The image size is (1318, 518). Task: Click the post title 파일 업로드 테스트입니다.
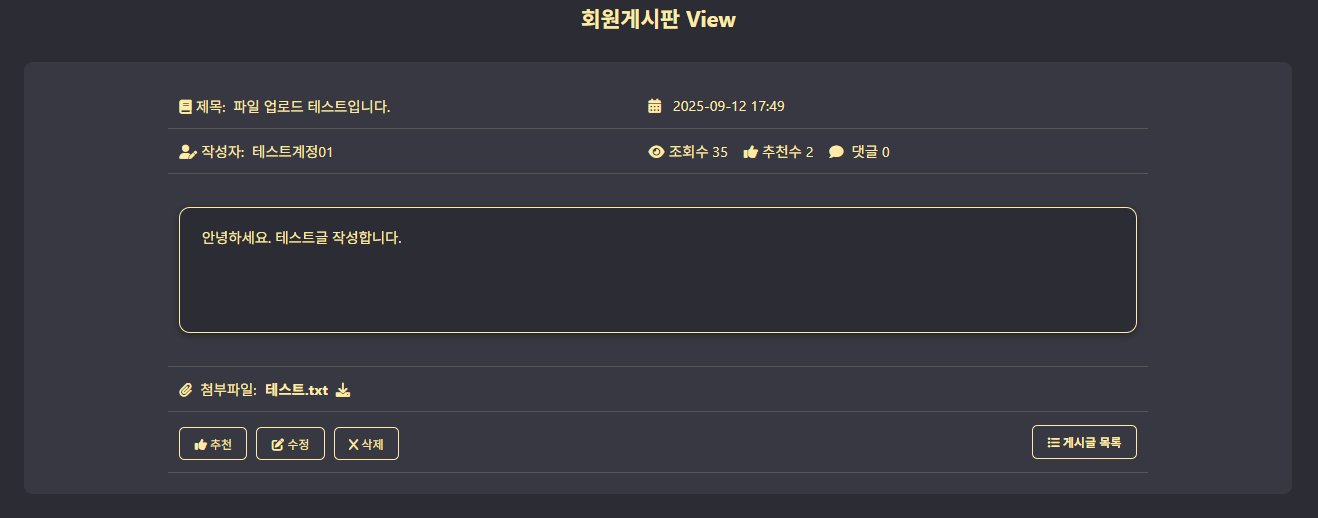312,106
